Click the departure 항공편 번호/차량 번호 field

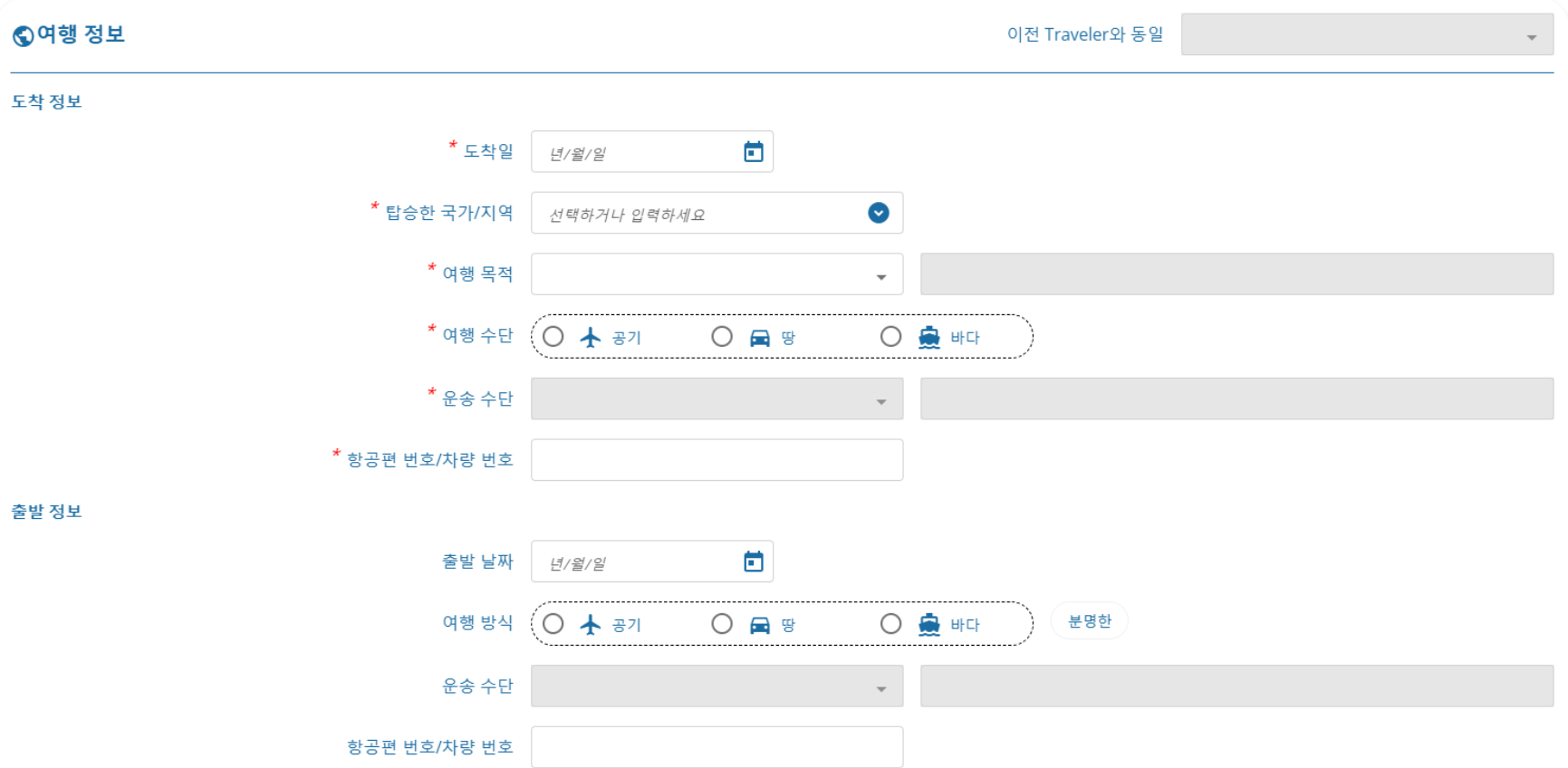[x=717, y=747]
